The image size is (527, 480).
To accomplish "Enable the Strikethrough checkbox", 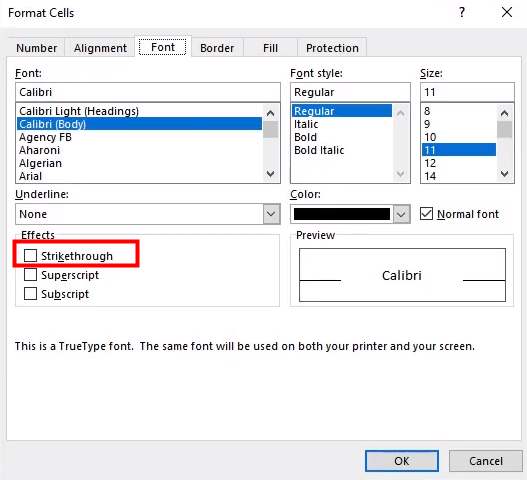I will pos(30,255).
